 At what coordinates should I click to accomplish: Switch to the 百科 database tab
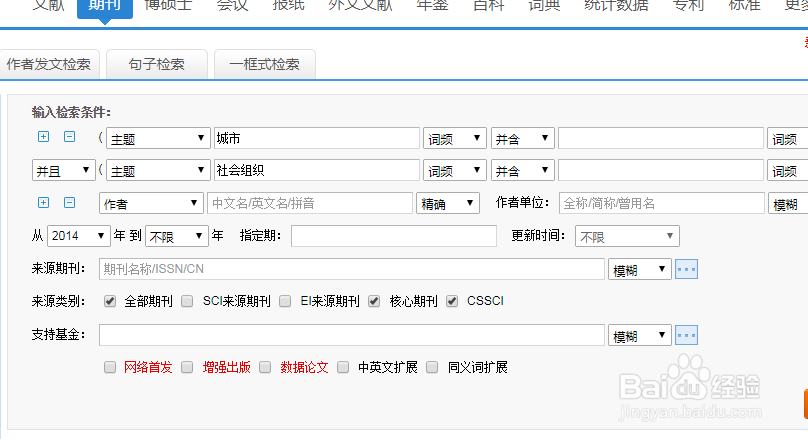pyautogui.click(x=489, y=6)
